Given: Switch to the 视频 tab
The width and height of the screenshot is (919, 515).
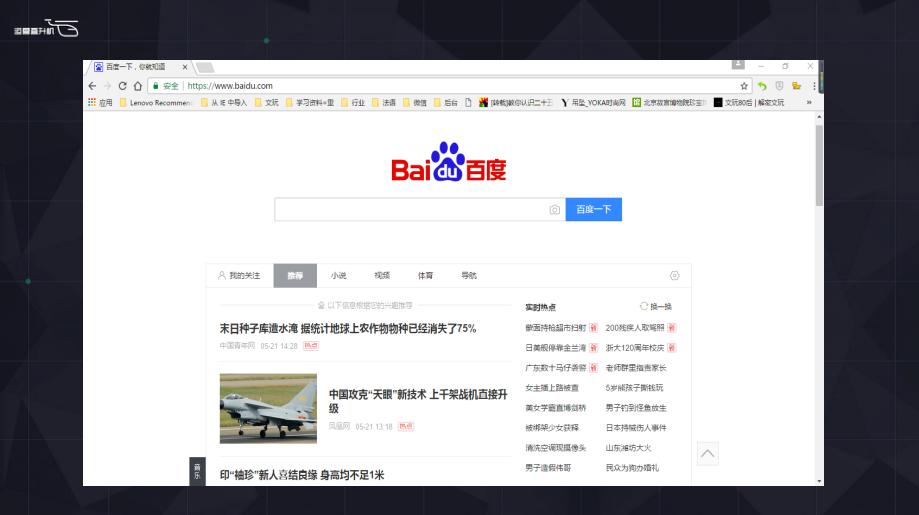Looking at the screenshot, I should [x=382, y=275].
